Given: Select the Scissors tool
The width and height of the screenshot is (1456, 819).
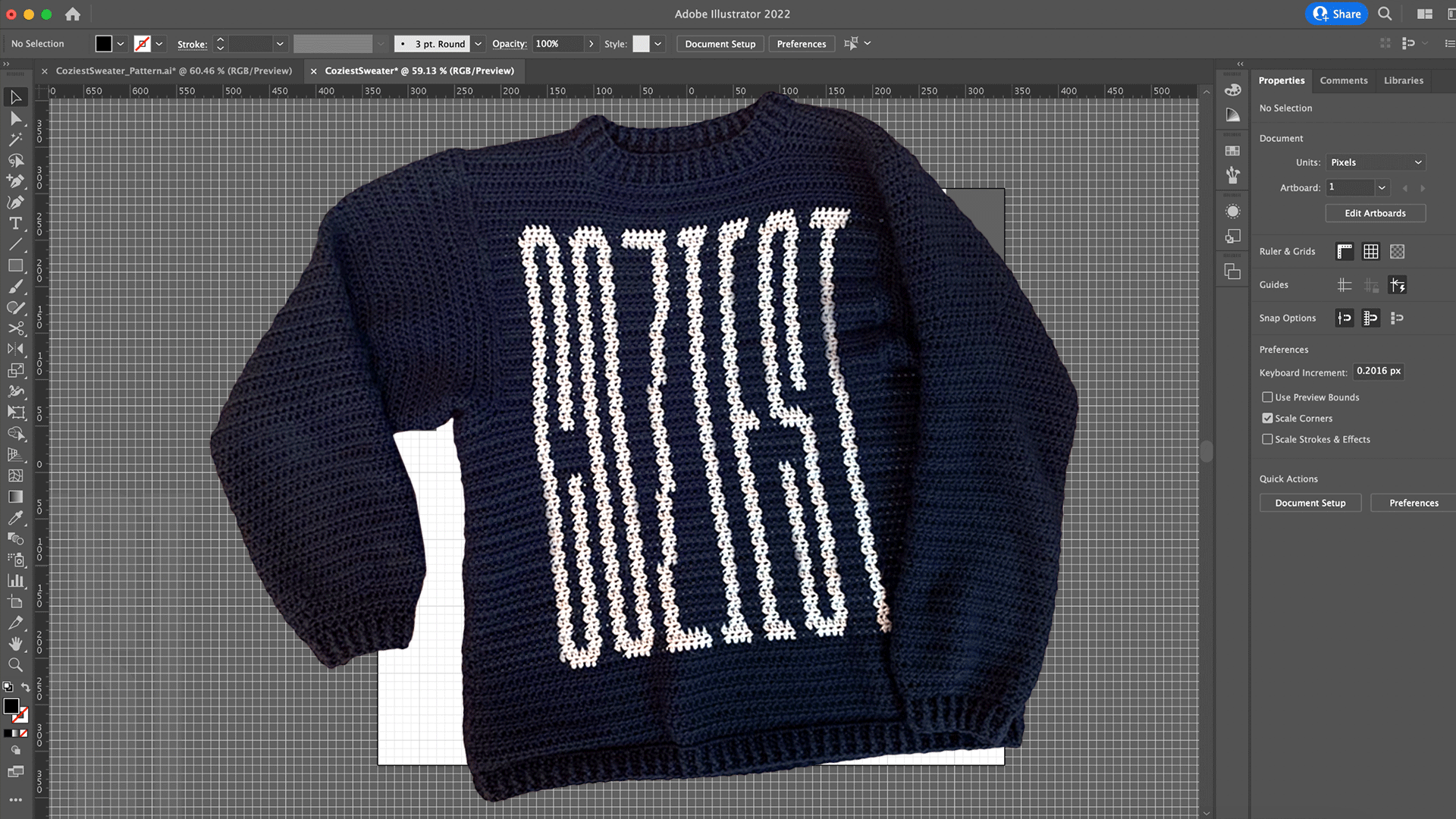Looking at the screenshot, I should tap(15, 328).
